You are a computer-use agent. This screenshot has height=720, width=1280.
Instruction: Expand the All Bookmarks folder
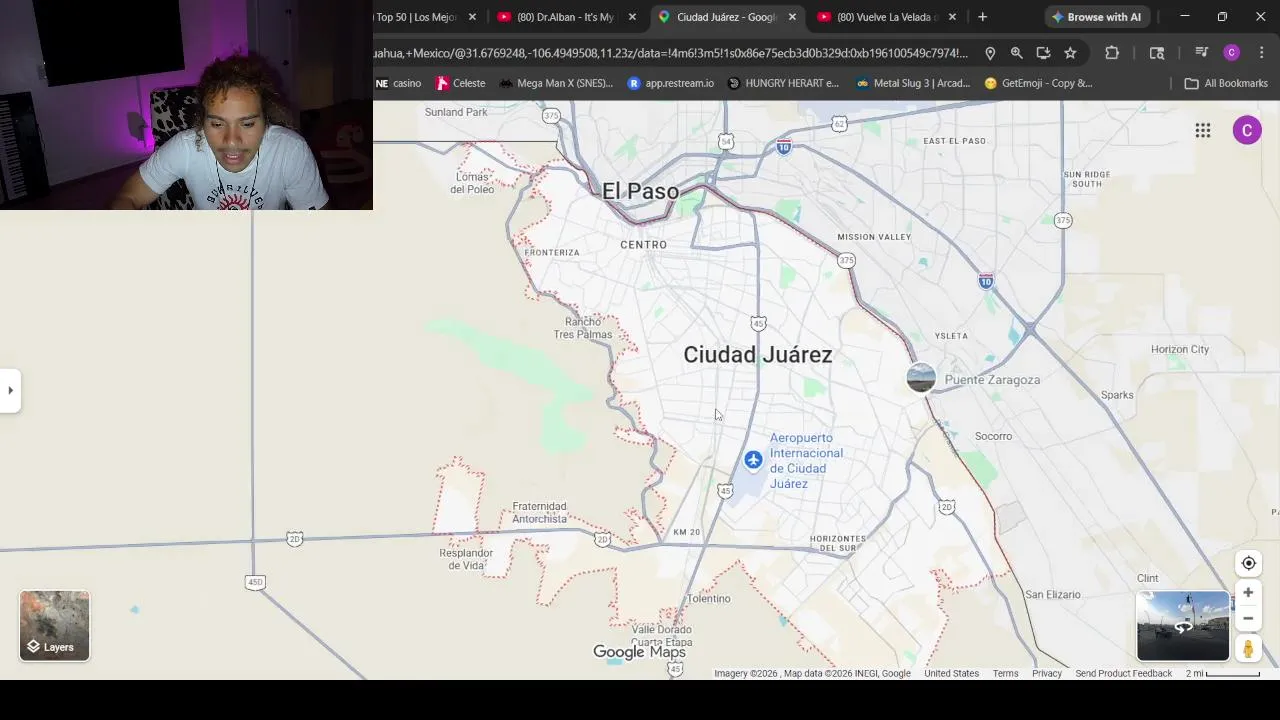click(1226, 83)
